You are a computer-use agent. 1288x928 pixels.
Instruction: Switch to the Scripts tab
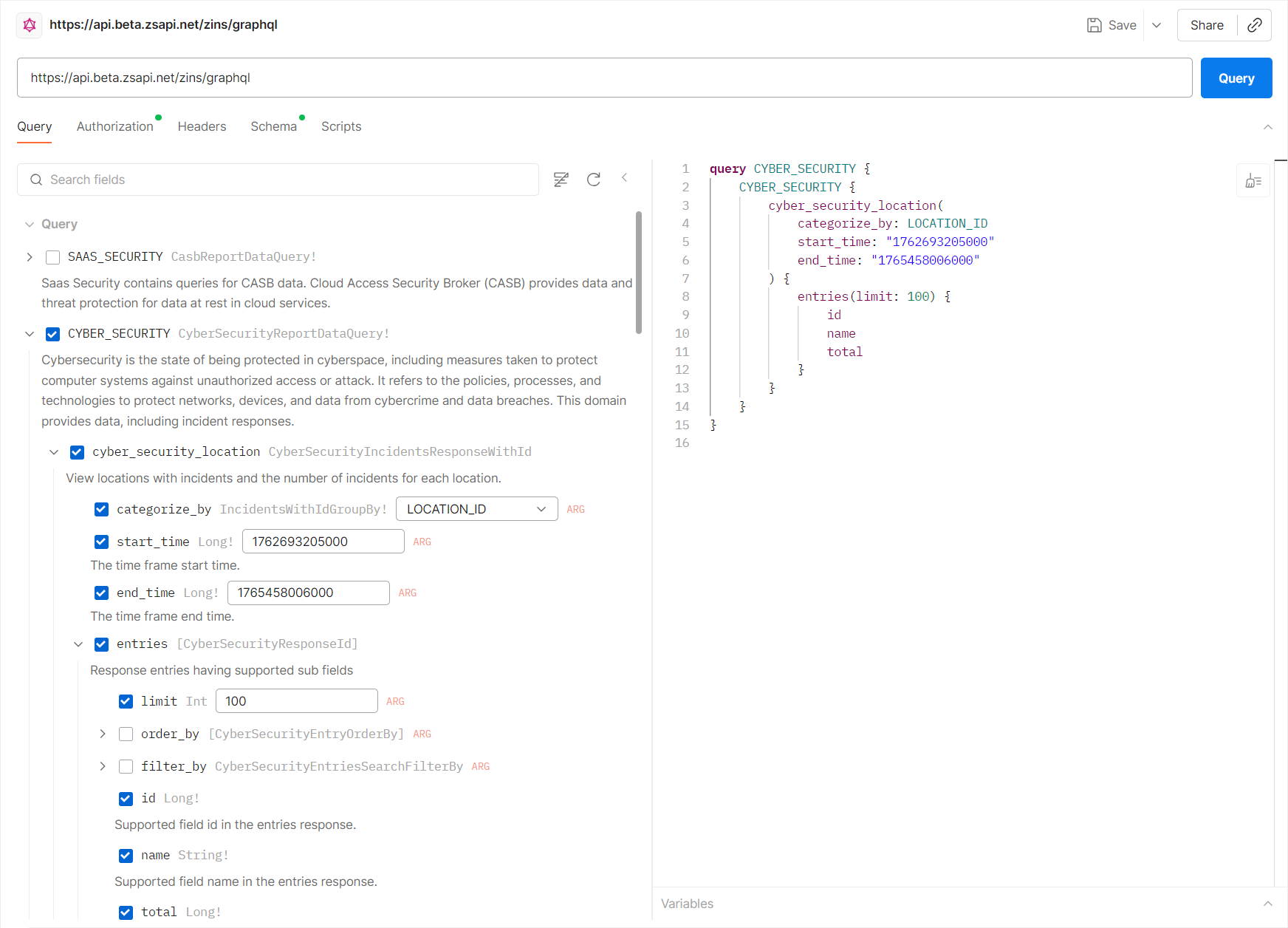pos(341,127)
